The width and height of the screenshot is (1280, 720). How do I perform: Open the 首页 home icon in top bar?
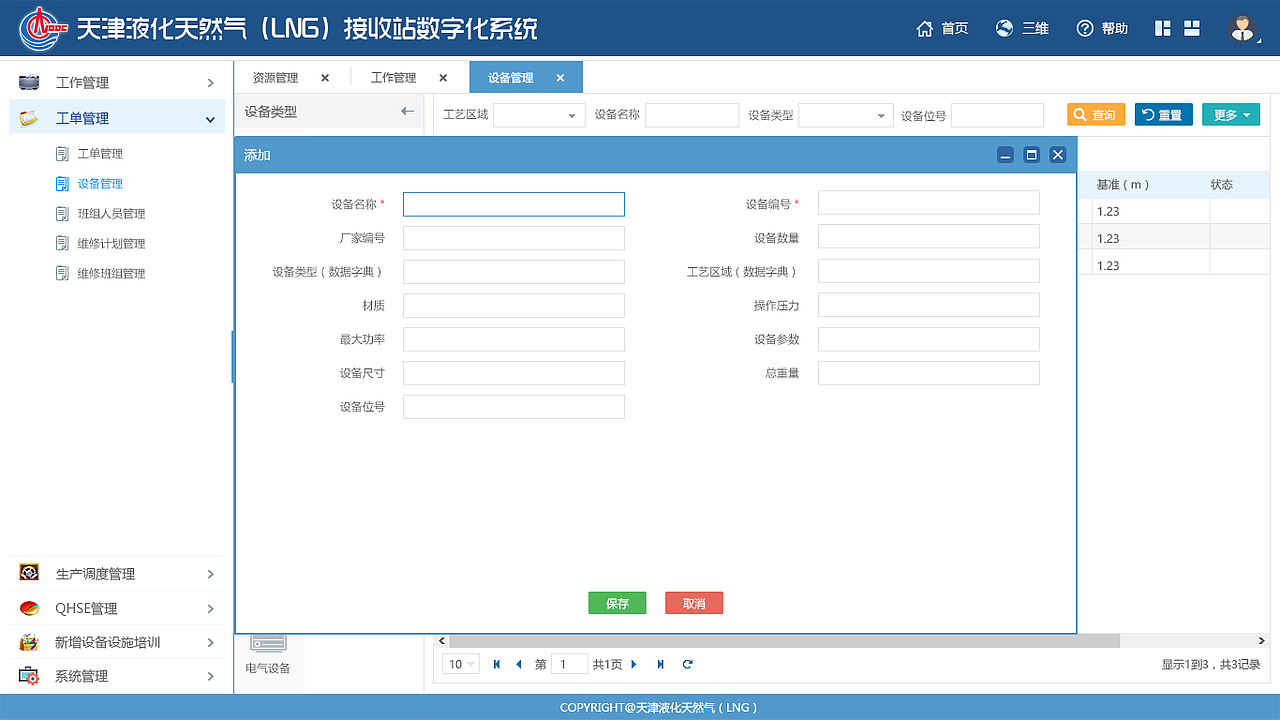[x=924, y=28]
